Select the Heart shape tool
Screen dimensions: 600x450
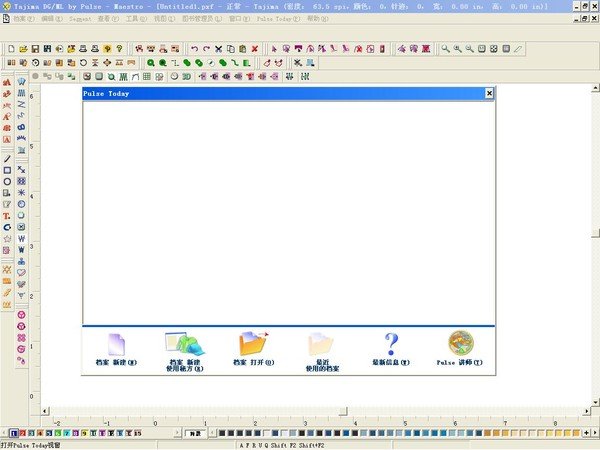(x=21, y=272)
